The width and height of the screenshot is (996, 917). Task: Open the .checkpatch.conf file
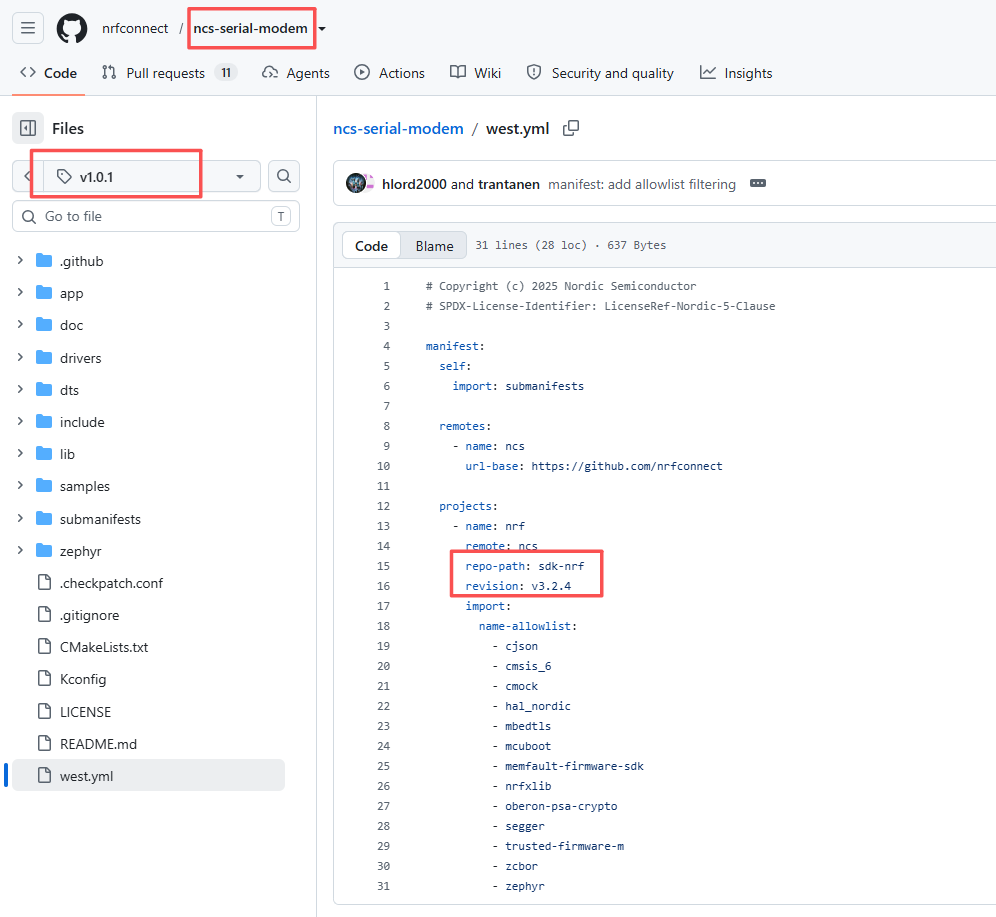point(111,583)
